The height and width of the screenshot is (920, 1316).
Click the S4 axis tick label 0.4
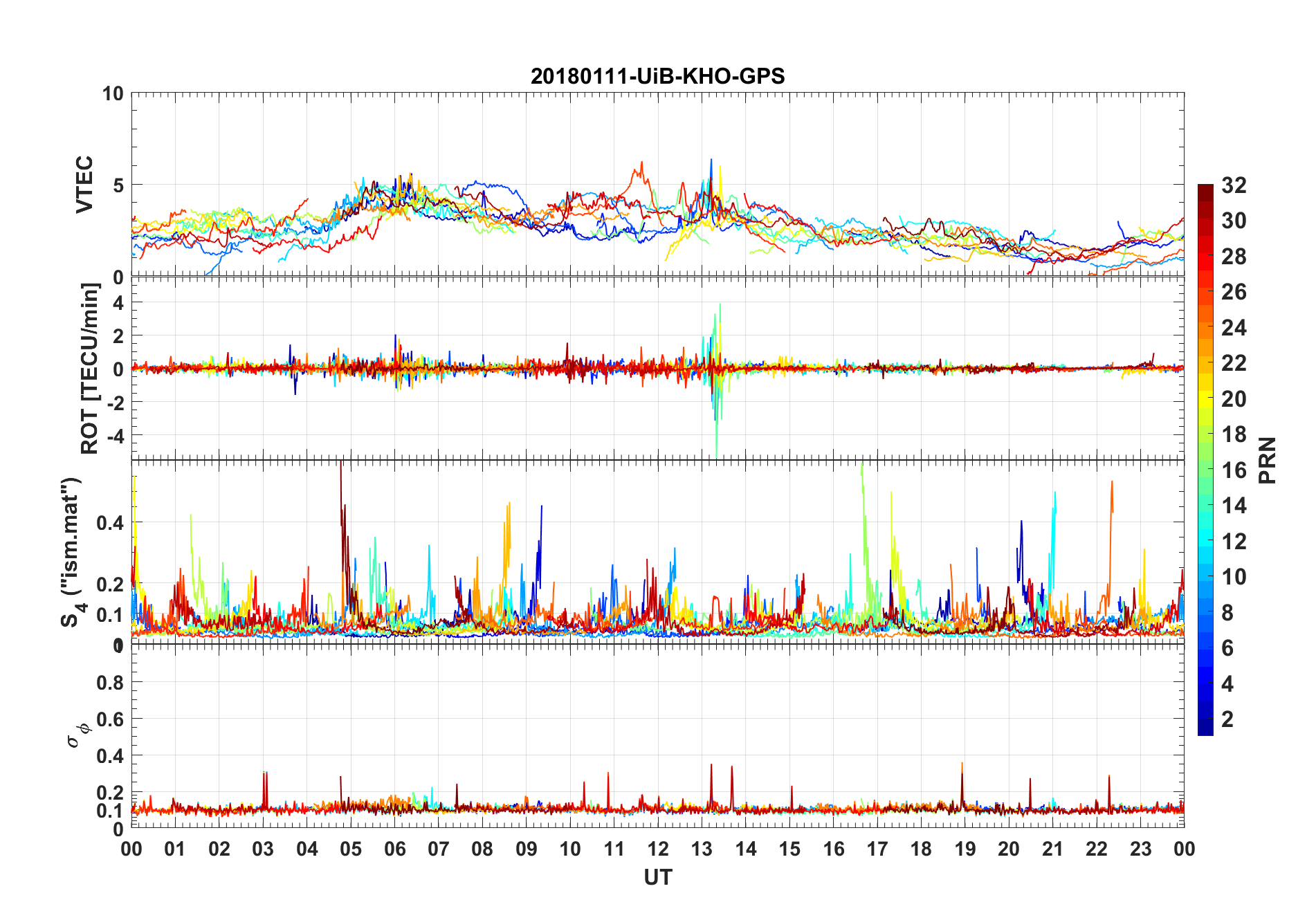(x=111, y=523)
